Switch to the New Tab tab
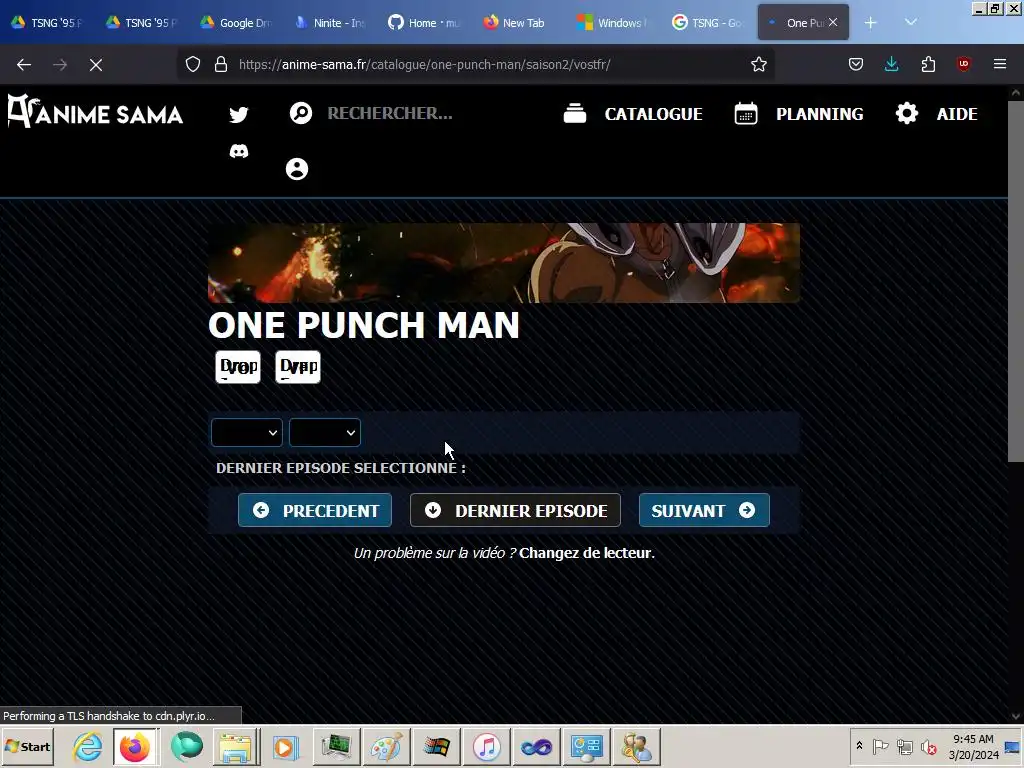Image resolution: width=1024 pixels, height=768 pixels. (516, 23)
